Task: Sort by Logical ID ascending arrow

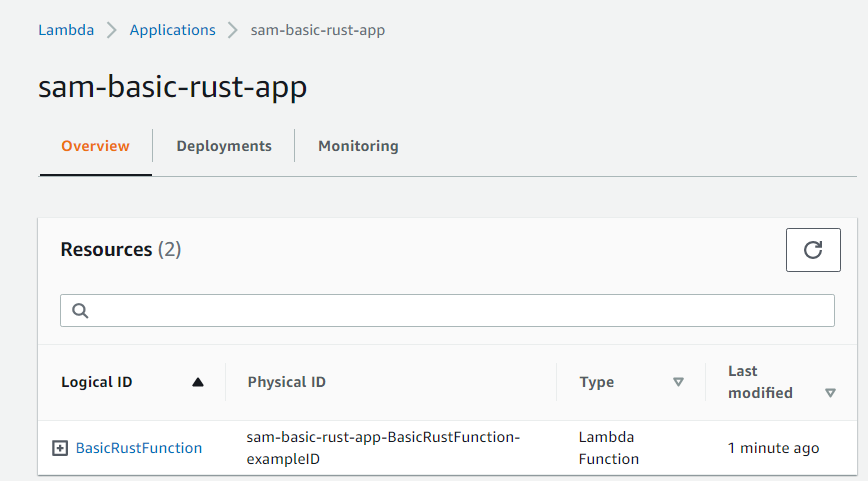Action: point(198,382)
